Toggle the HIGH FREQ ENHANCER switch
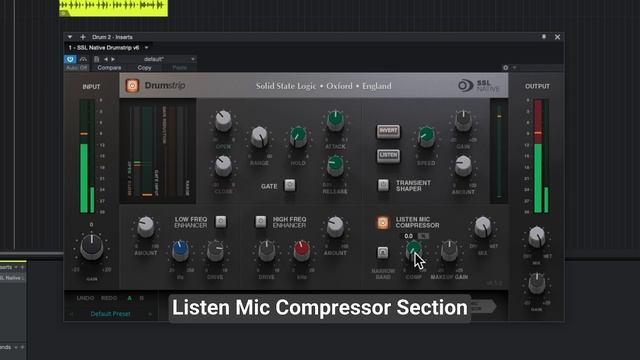640x360 pixels. click(260, 222)
